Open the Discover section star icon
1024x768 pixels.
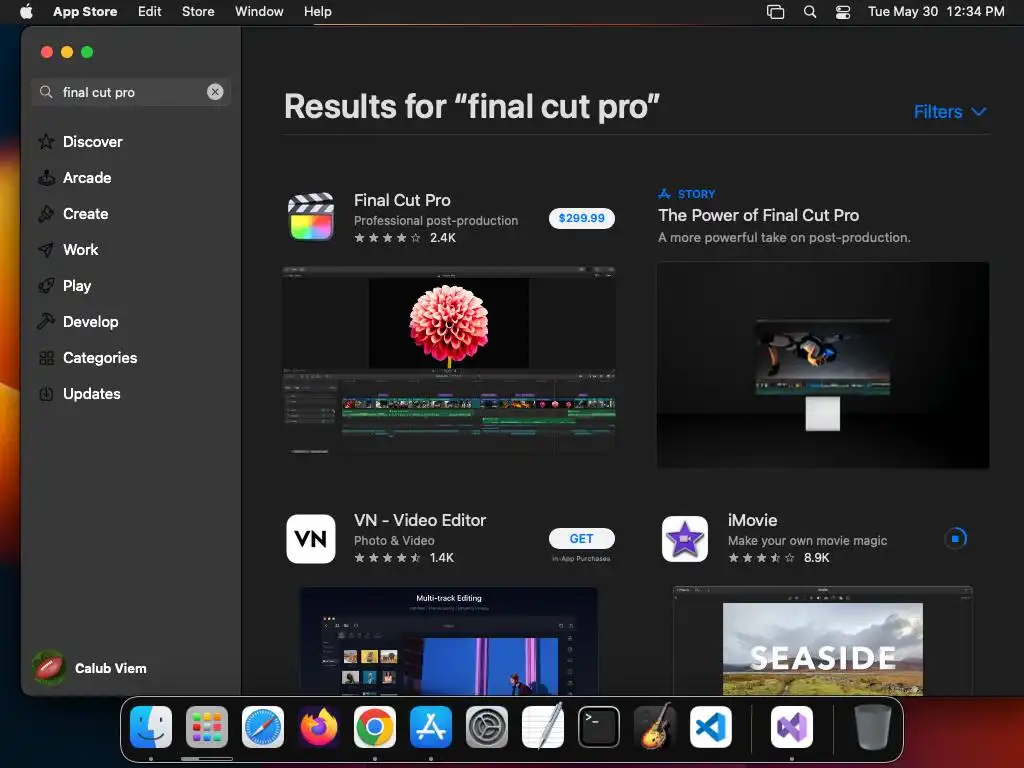point(46,142)
